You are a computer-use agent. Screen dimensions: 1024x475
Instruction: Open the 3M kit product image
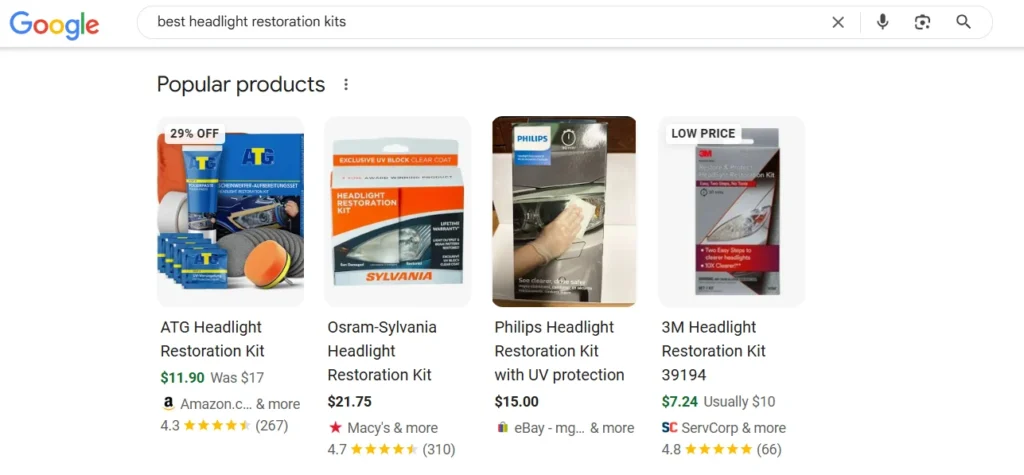coord(731,212)
